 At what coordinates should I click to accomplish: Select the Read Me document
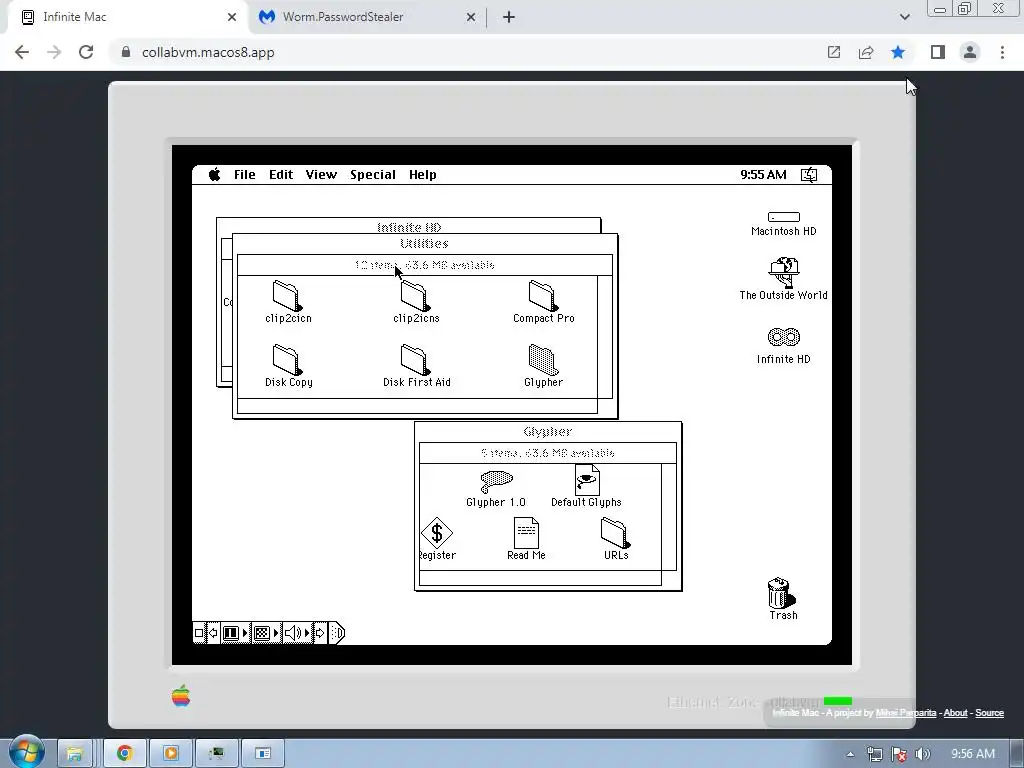tap(526, 533)
